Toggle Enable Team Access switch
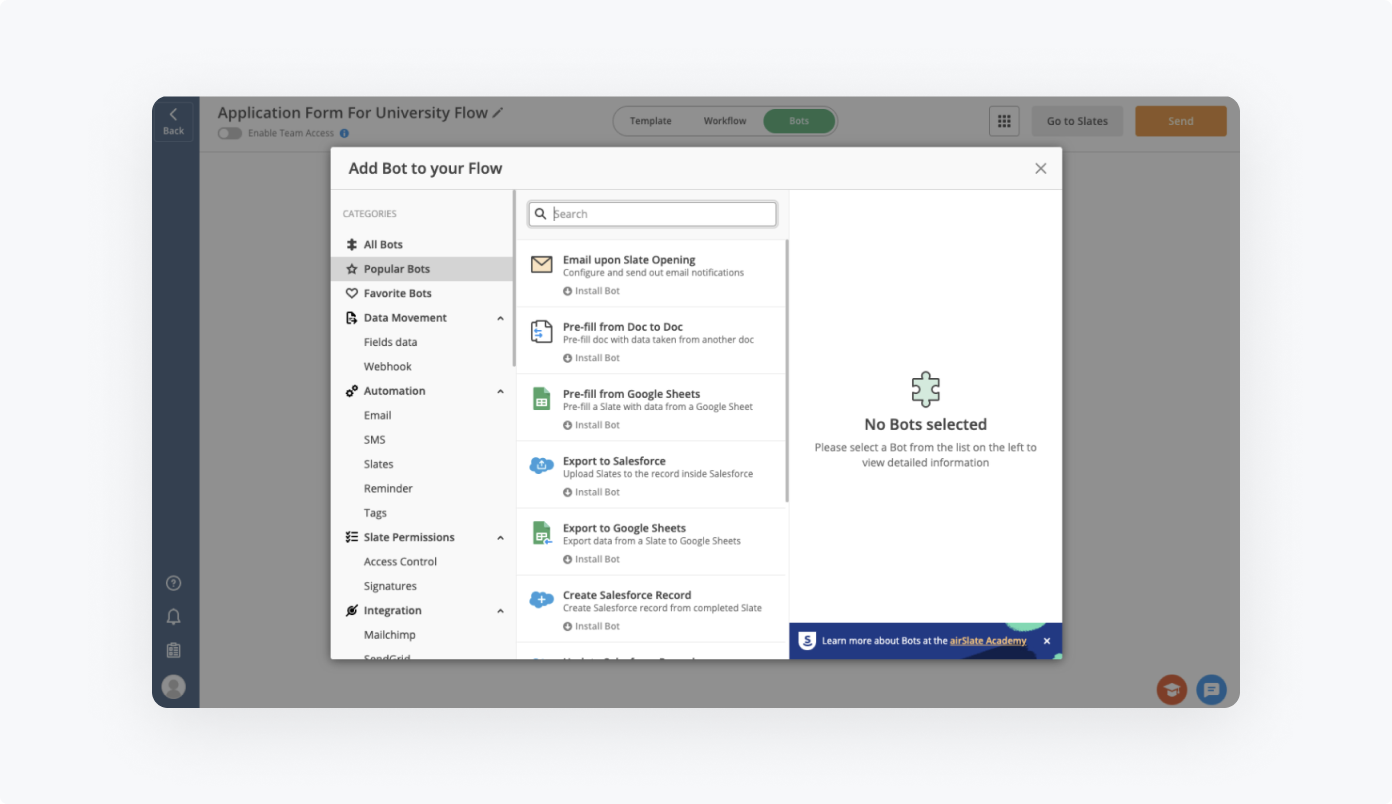The width and height of the screenshot is (1392, 804). tap(230, 133)
